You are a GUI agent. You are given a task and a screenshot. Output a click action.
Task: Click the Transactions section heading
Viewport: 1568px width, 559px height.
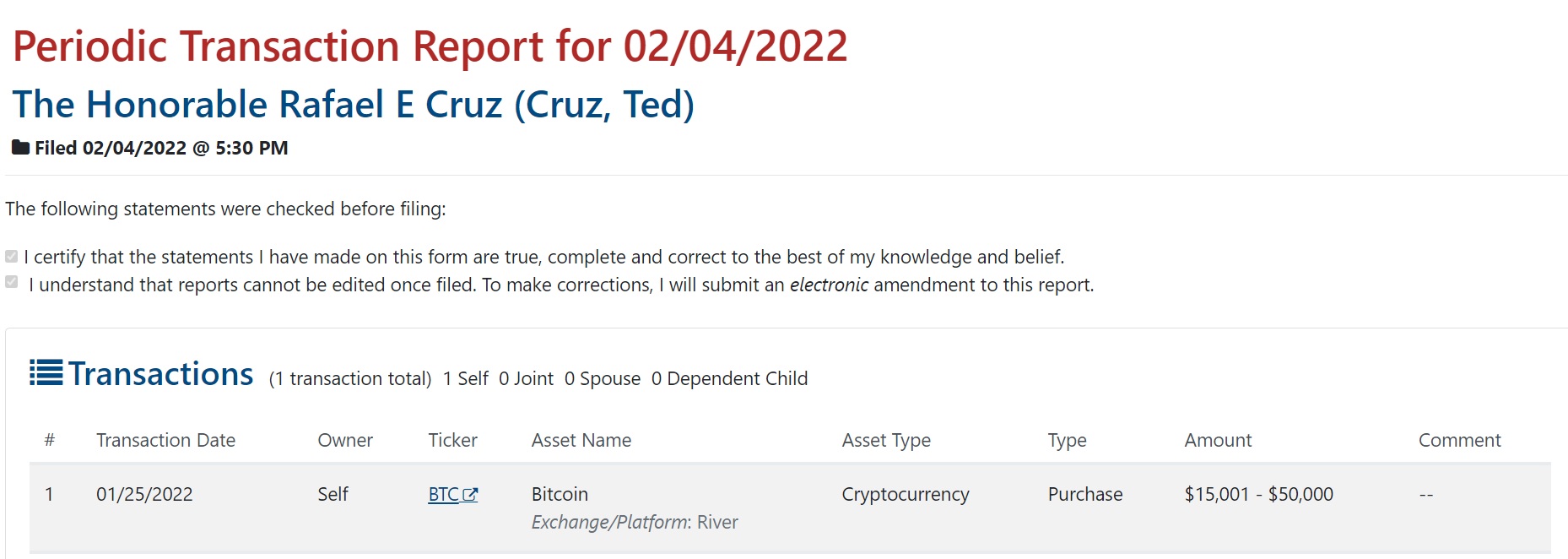pos(160,374)
